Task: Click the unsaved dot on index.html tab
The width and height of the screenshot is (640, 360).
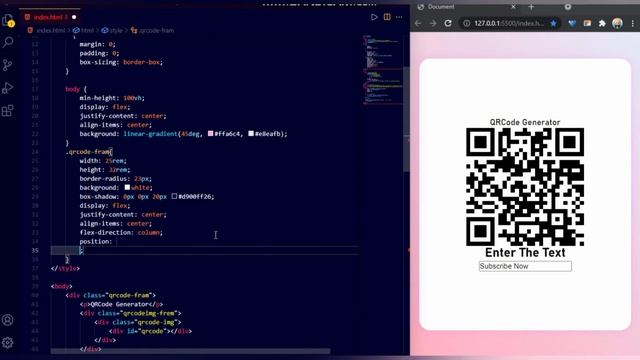Action: coord(74,17)
